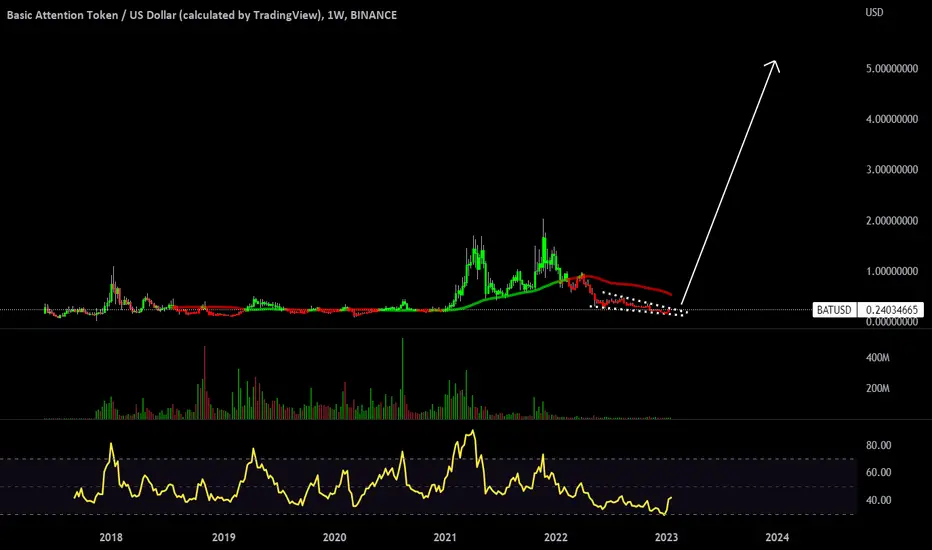Click the 2024 time axis label
The height and width of the screenshot is (550, 932).
coord(777,538)
